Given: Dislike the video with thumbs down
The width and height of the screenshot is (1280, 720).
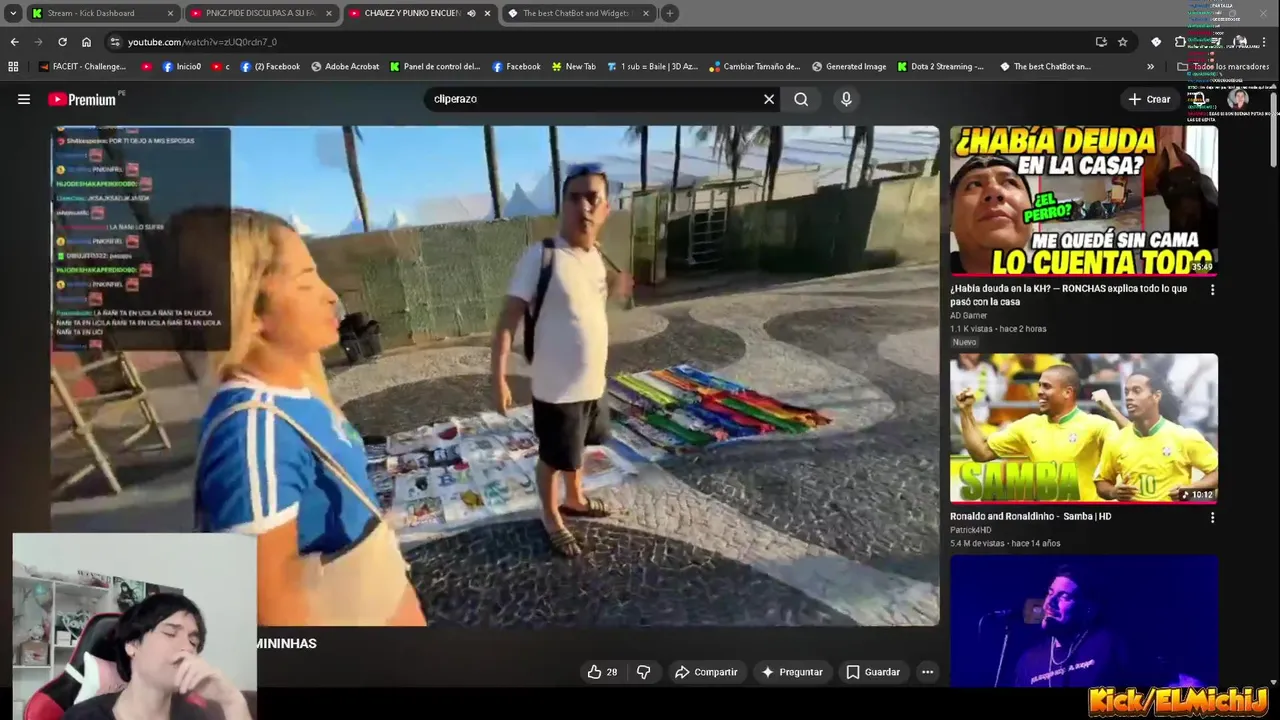Looking at the screenshot, I should (643, 672).
